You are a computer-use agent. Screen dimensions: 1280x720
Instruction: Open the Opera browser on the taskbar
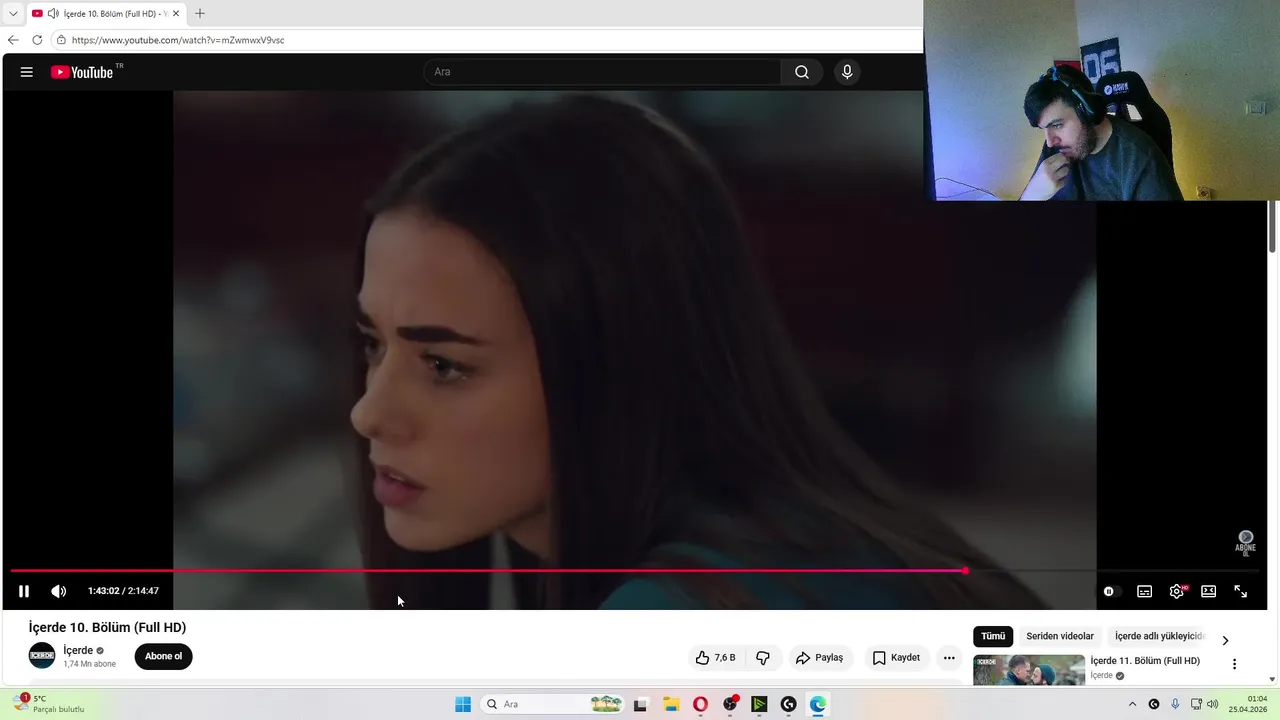click(x=700, y=704)
